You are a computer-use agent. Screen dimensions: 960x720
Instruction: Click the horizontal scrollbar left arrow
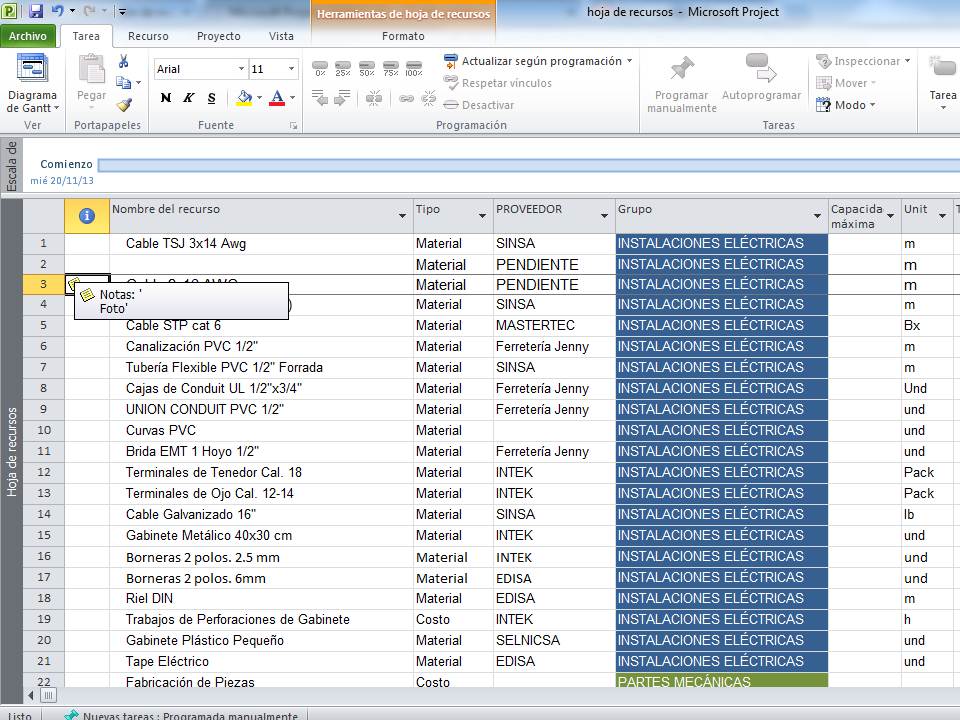(x=31, y=696)
